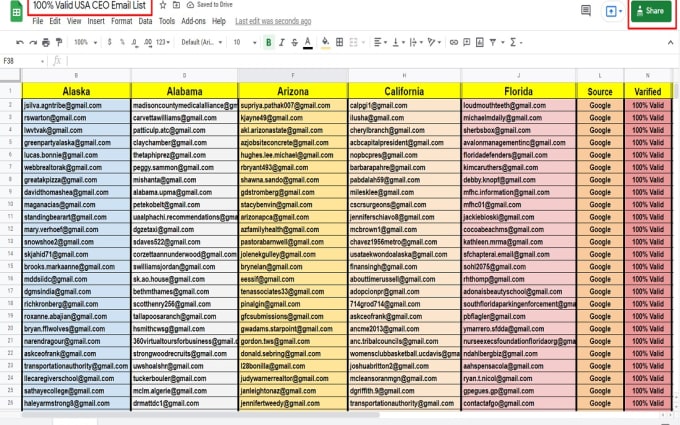This screenshot has height=425, width=680.
Task: Open the text wrapping dropdown
Action: point(415,42)
